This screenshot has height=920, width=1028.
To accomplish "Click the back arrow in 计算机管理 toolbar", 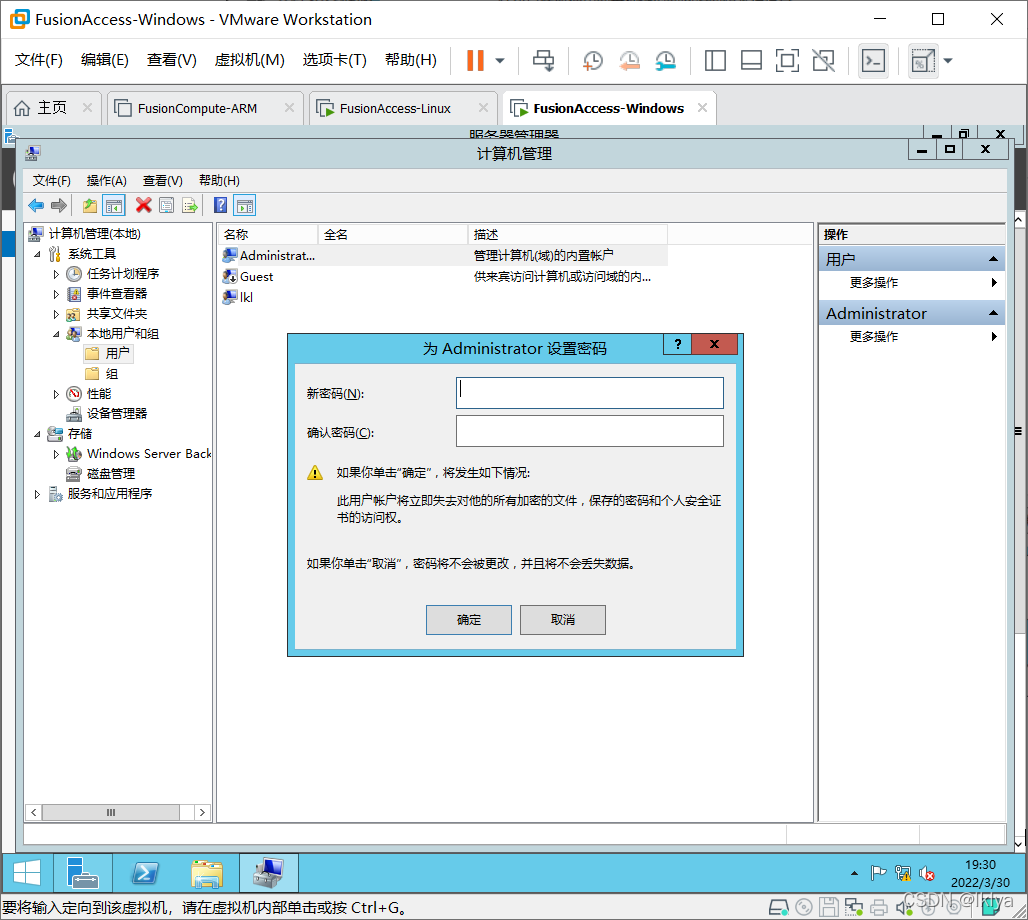I will coord(36,206).
